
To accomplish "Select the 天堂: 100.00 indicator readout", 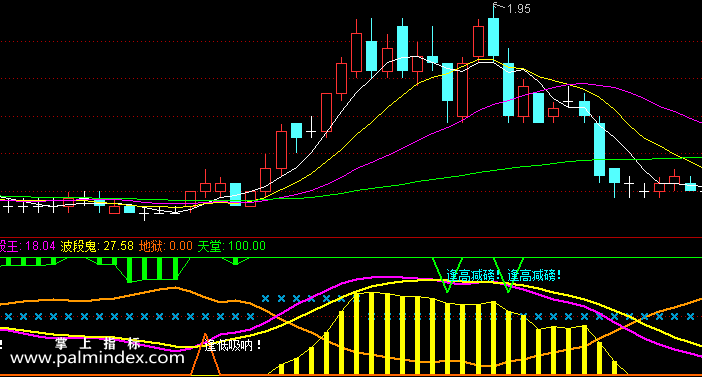I will pos(231,246).
